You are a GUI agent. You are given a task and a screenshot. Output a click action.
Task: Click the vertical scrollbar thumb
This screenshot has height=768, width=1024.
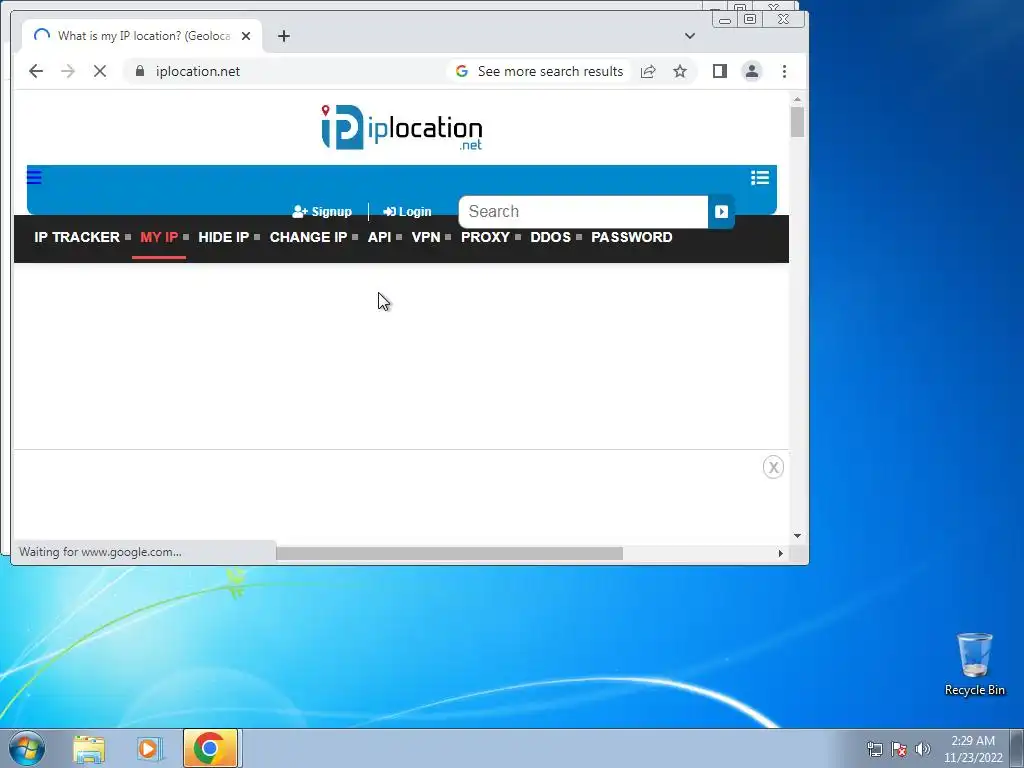point(797,121)
